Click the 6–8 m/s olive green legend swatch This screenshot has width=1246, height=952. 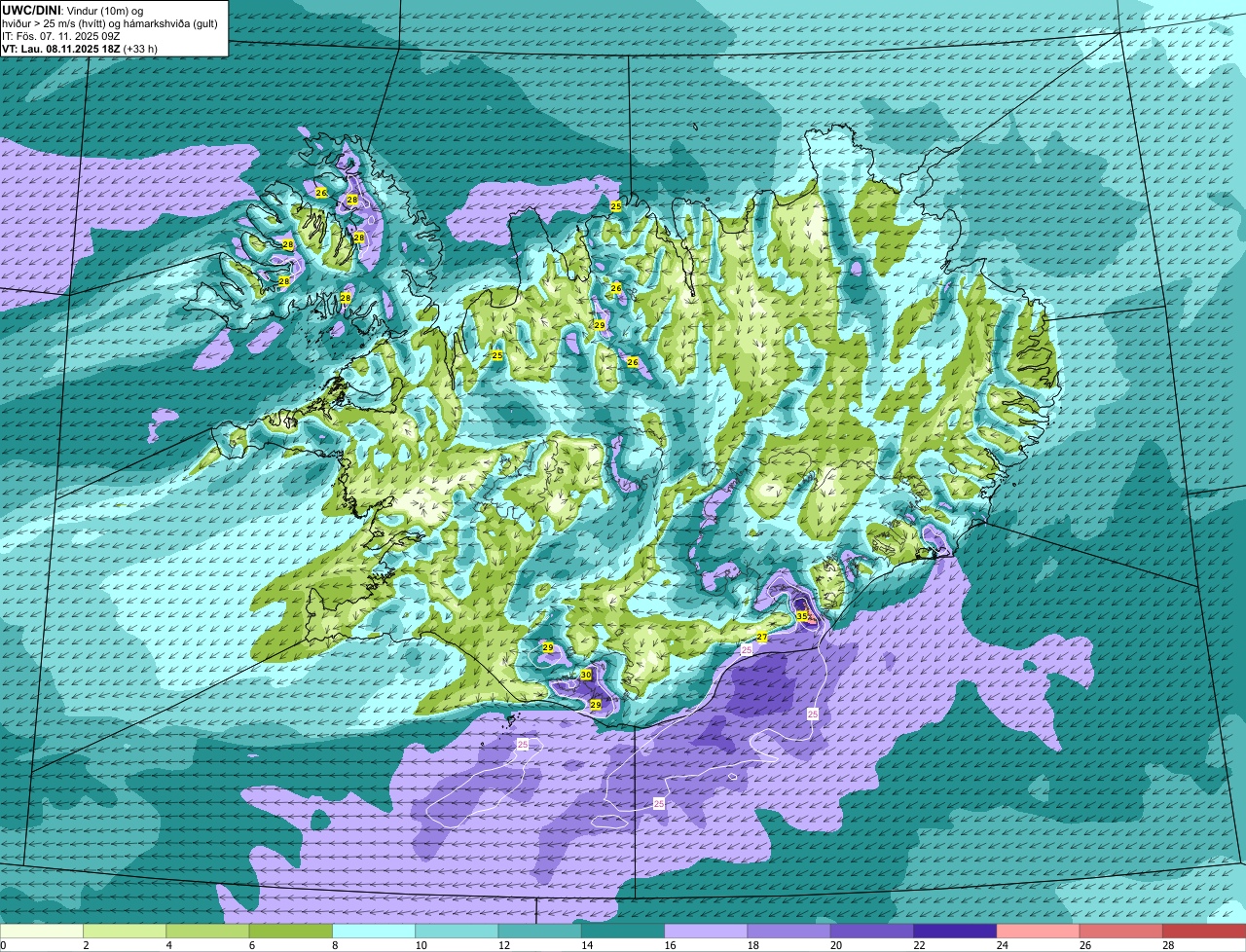(x=291, y=932)
